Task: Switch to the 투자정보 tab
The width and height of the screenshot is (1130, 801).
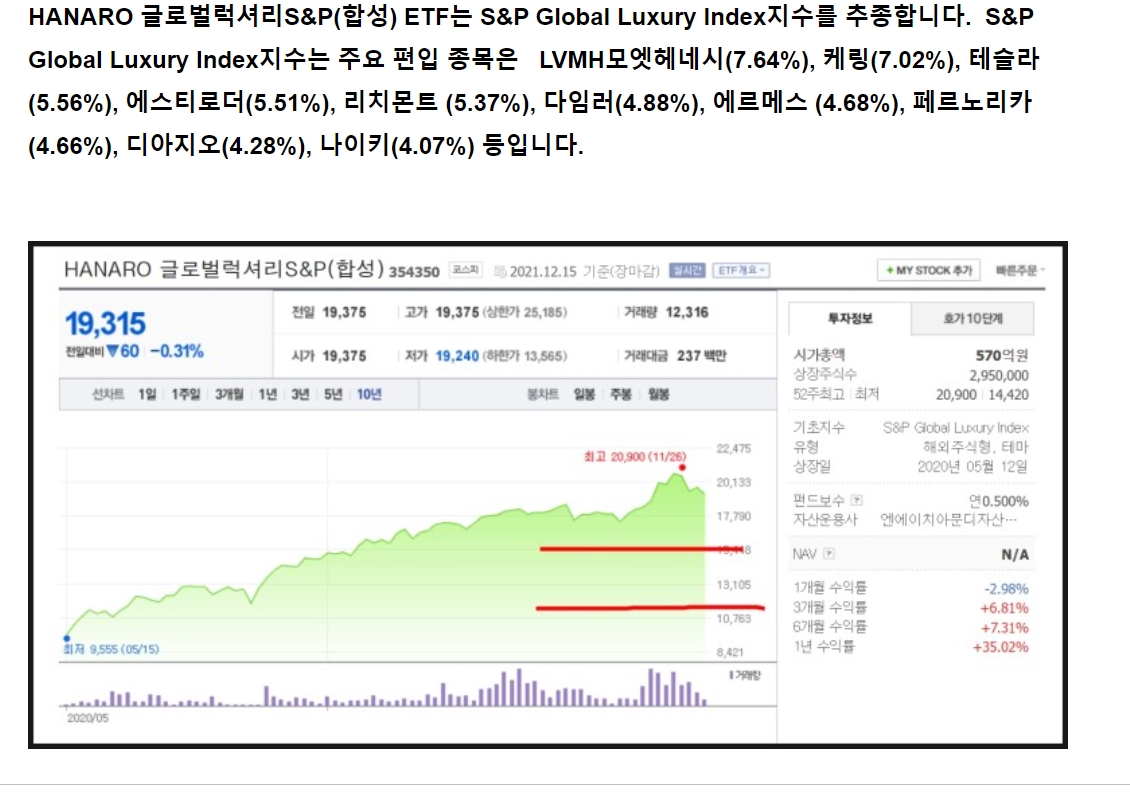Action: 850,319
